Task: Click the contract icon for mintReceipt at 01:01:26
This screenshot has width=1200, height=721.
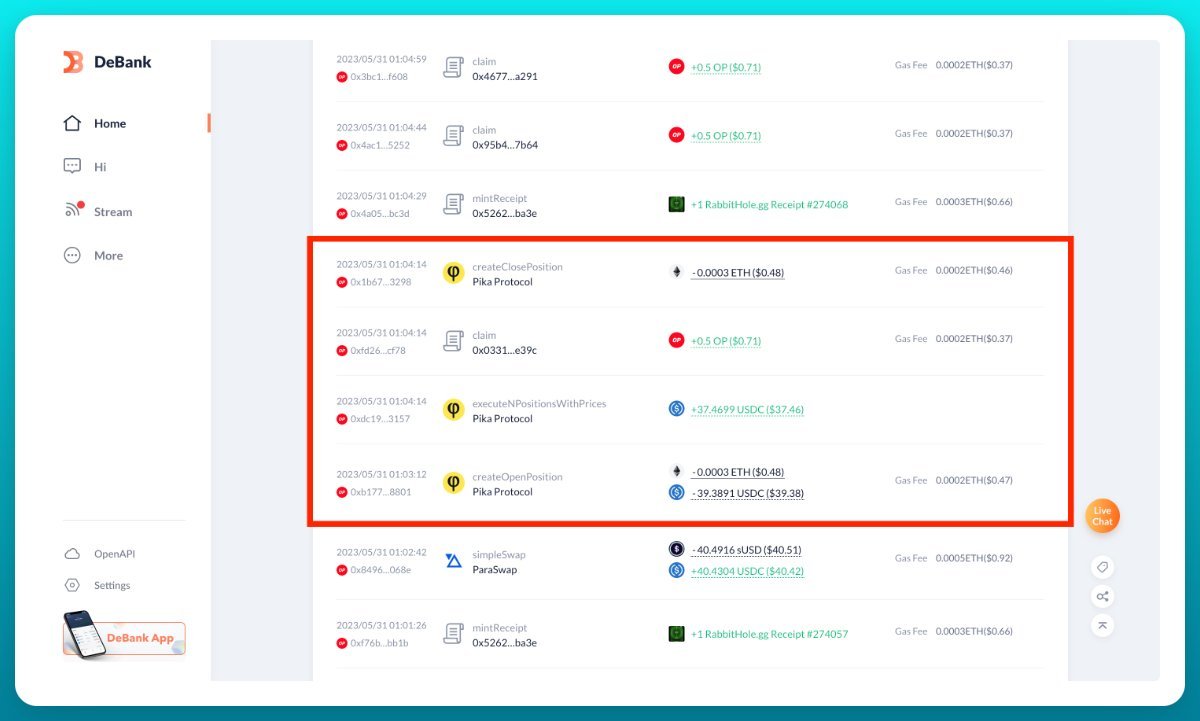Action: point(453,634)
